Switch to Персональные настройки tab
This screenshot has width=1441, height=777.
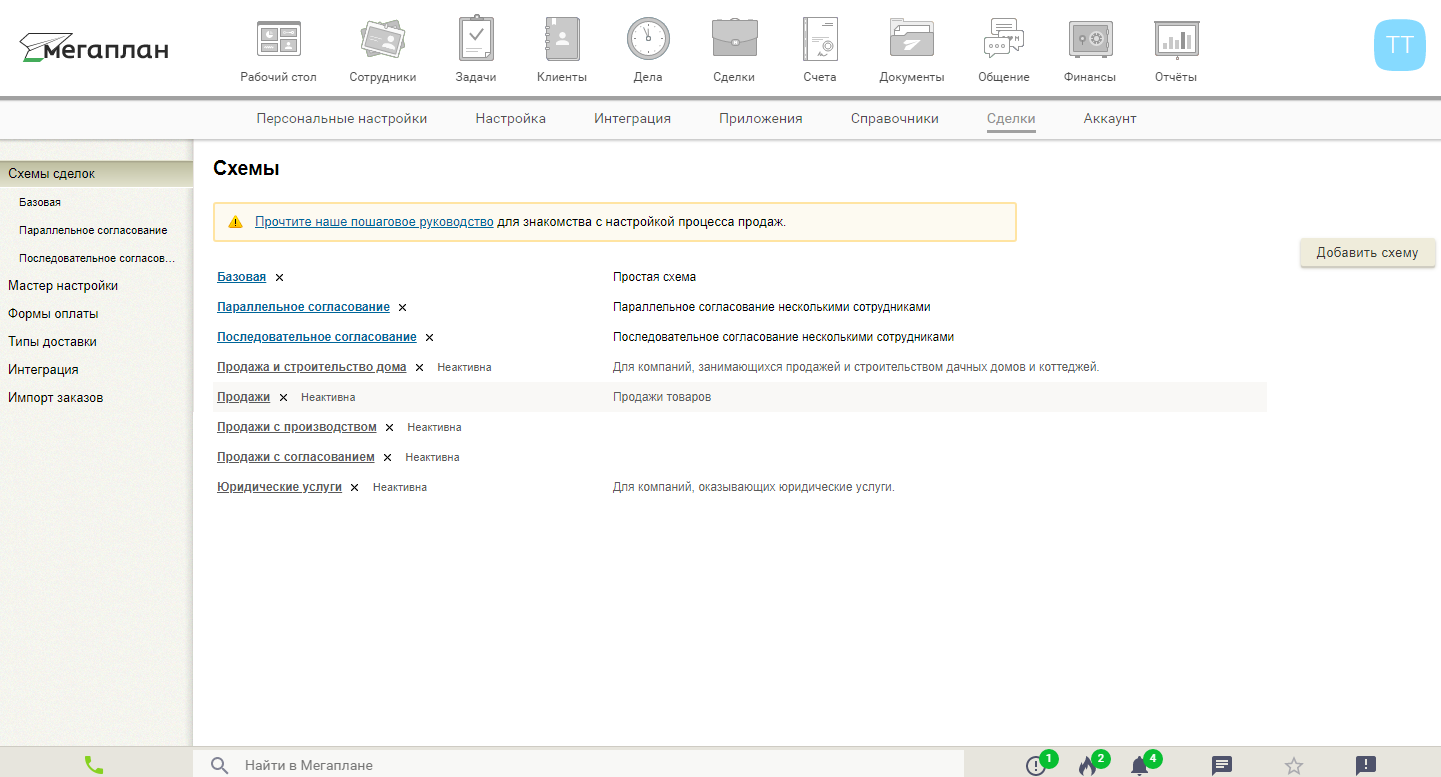pos(342,118)
